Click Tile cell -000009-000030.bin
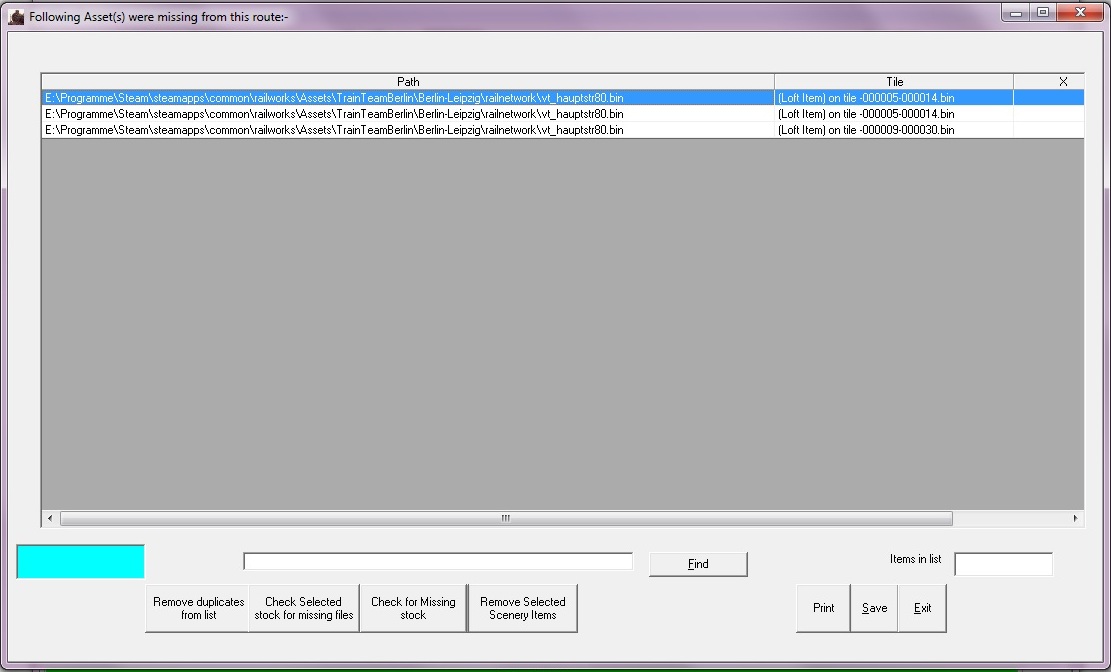 tap(894, 130)
